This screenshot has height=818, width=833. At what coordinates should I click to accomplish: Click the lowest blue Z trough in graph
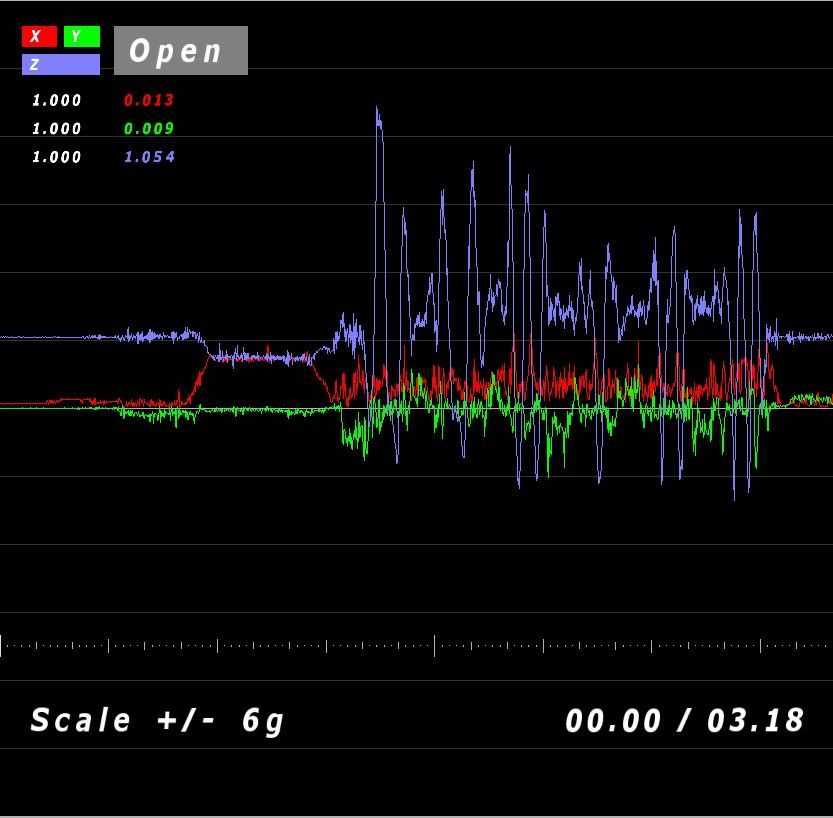(x=735, y=496)
